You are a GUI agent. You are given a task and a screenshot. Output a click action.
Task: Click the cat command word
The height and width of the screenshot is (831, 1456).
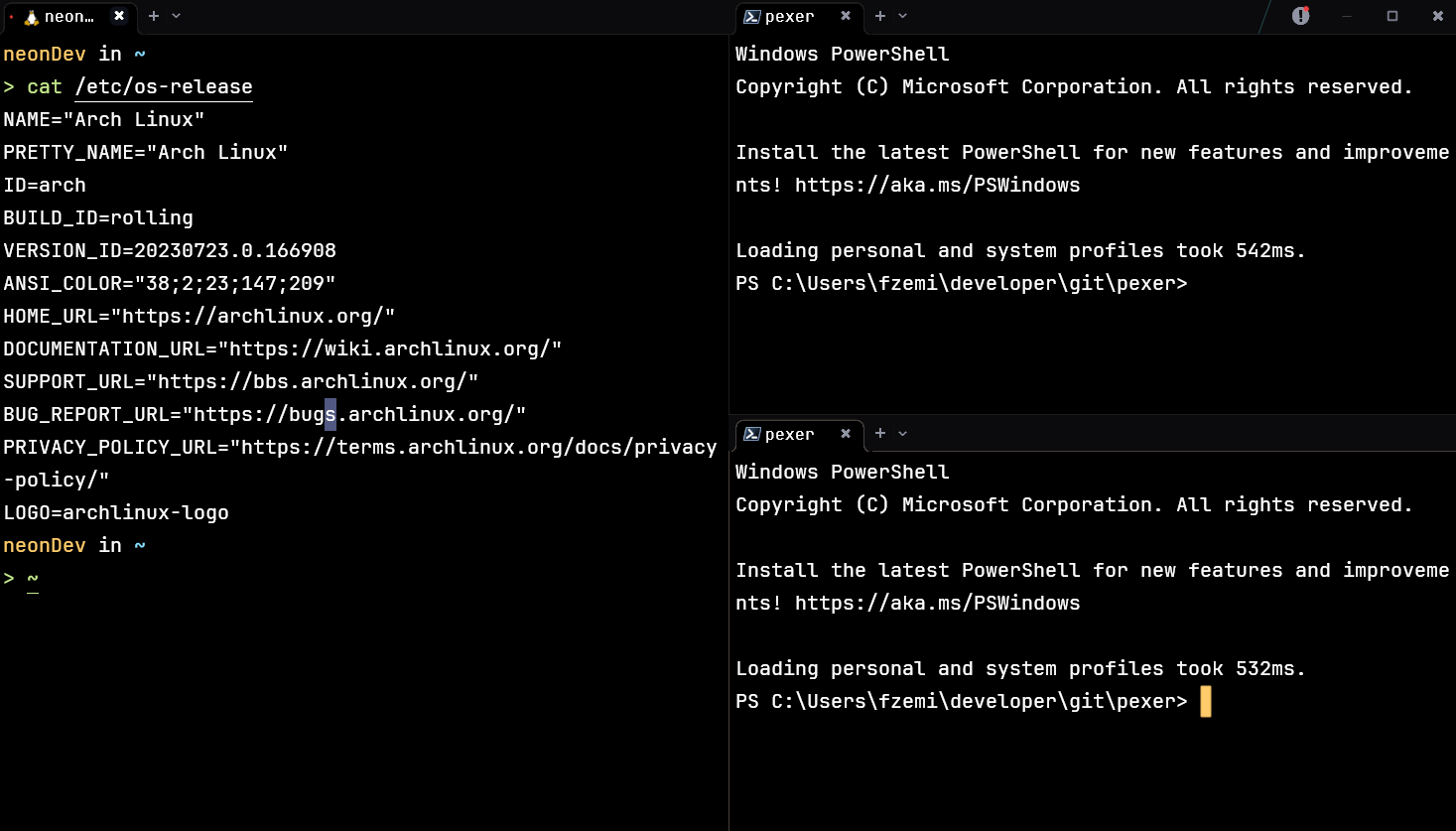click(45, 87)
